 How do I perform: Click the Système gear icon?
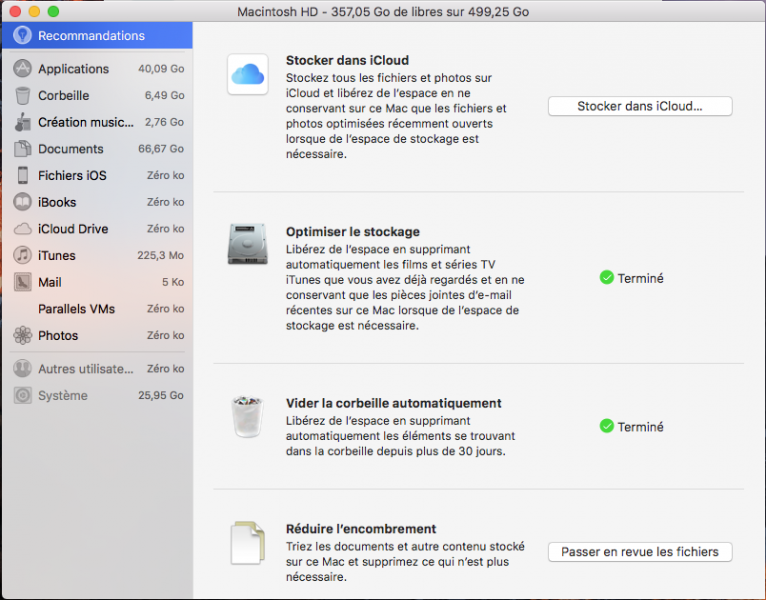coord(22,395)
